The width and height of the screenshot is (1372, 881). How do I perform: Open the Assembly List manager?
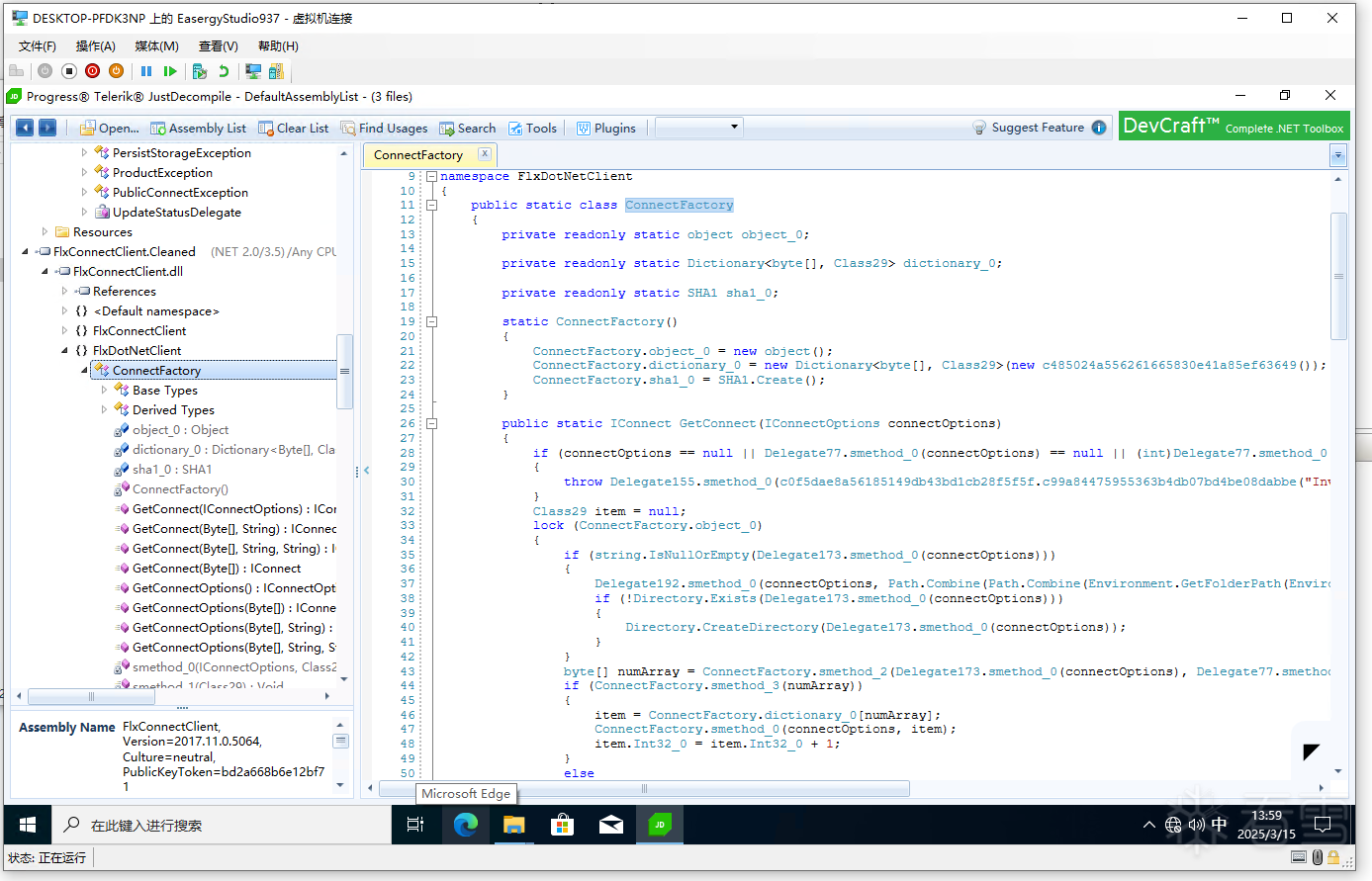pyautogui.click(x=198, y=129)
